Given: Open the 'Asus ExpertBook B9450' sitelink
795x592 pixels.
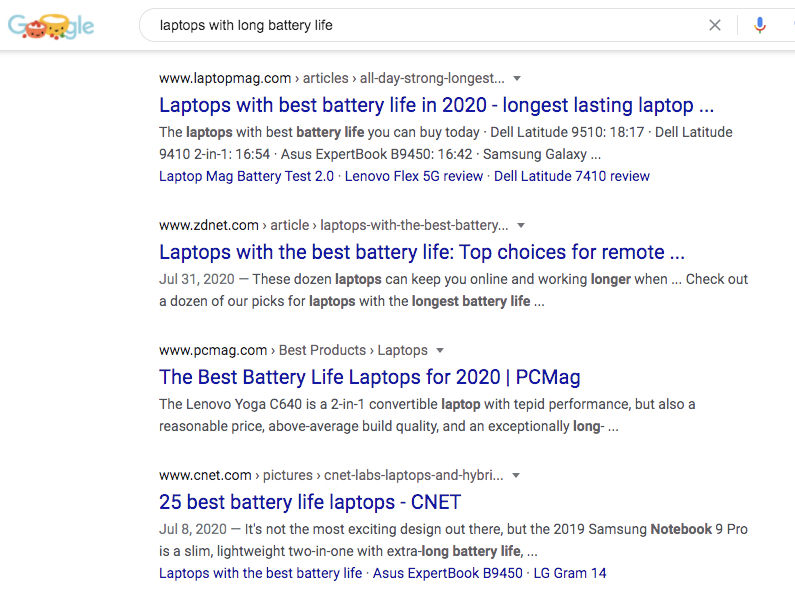Looking at the screenshot, I should coord(448,573).
